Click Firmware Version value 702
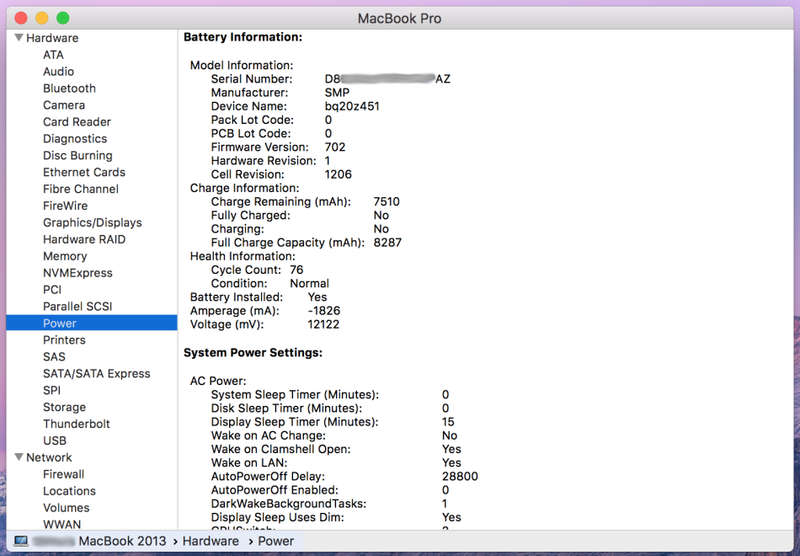 [335, 147]
